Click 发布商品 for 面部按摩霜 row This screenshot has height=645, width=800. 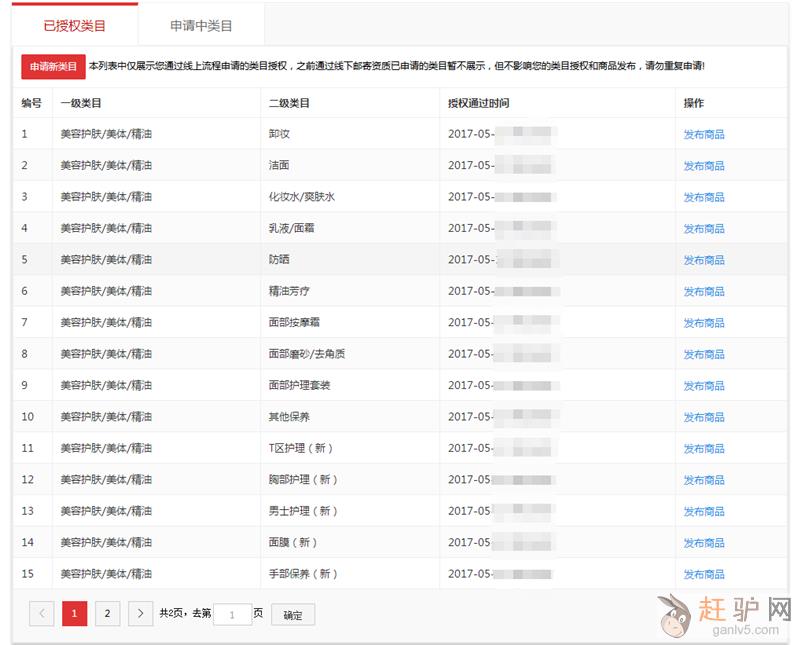704,323
